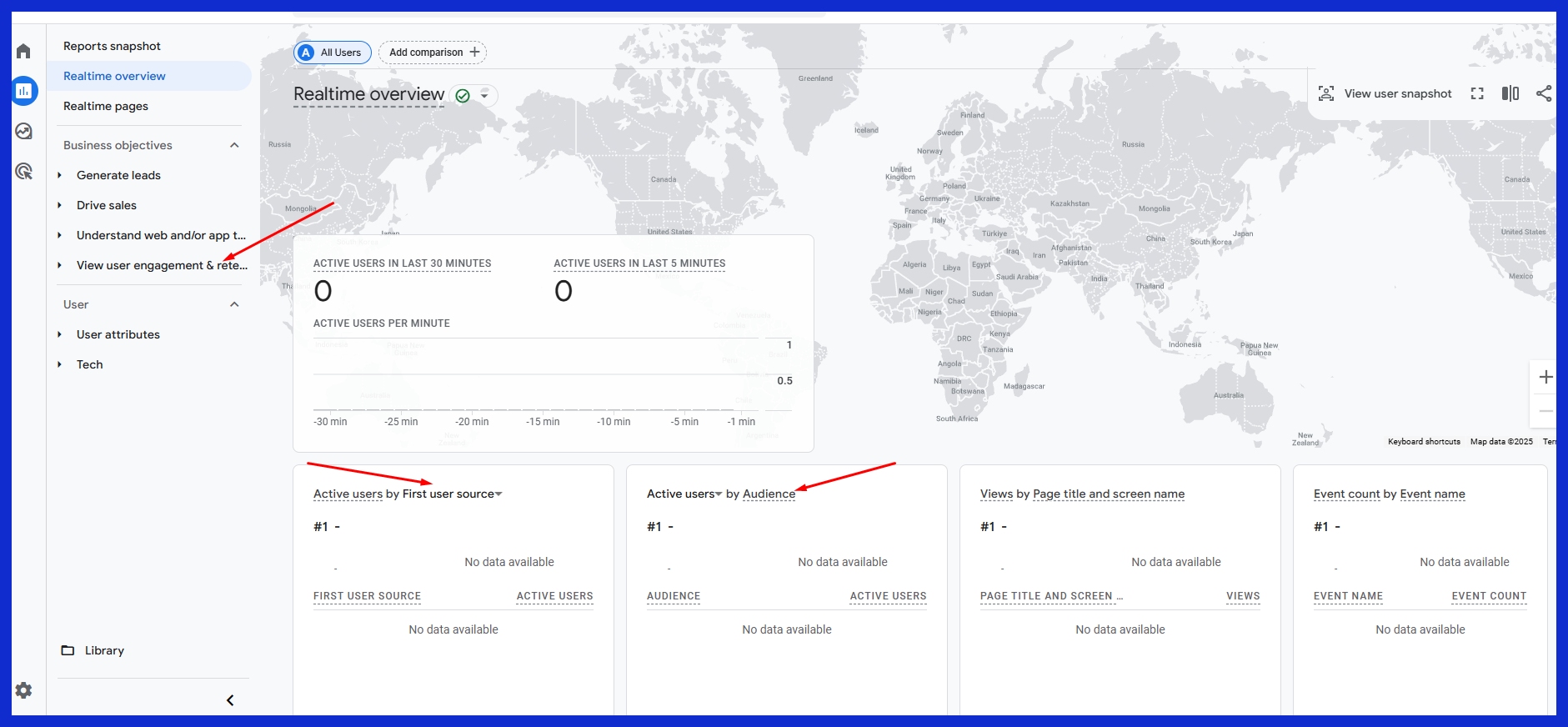Open the Explore icon in left rail
The height and width of the screenshot is (727, 1568).
[x=24, y=131]
